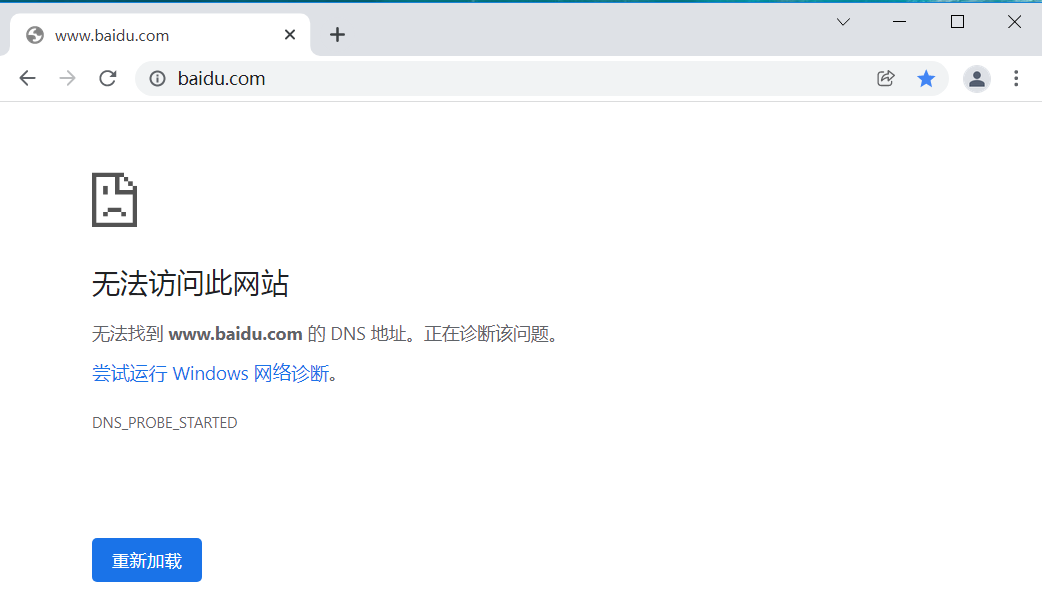Go back to the previous page
This screenshot has width=1042, height=602.
coord(27,78)
